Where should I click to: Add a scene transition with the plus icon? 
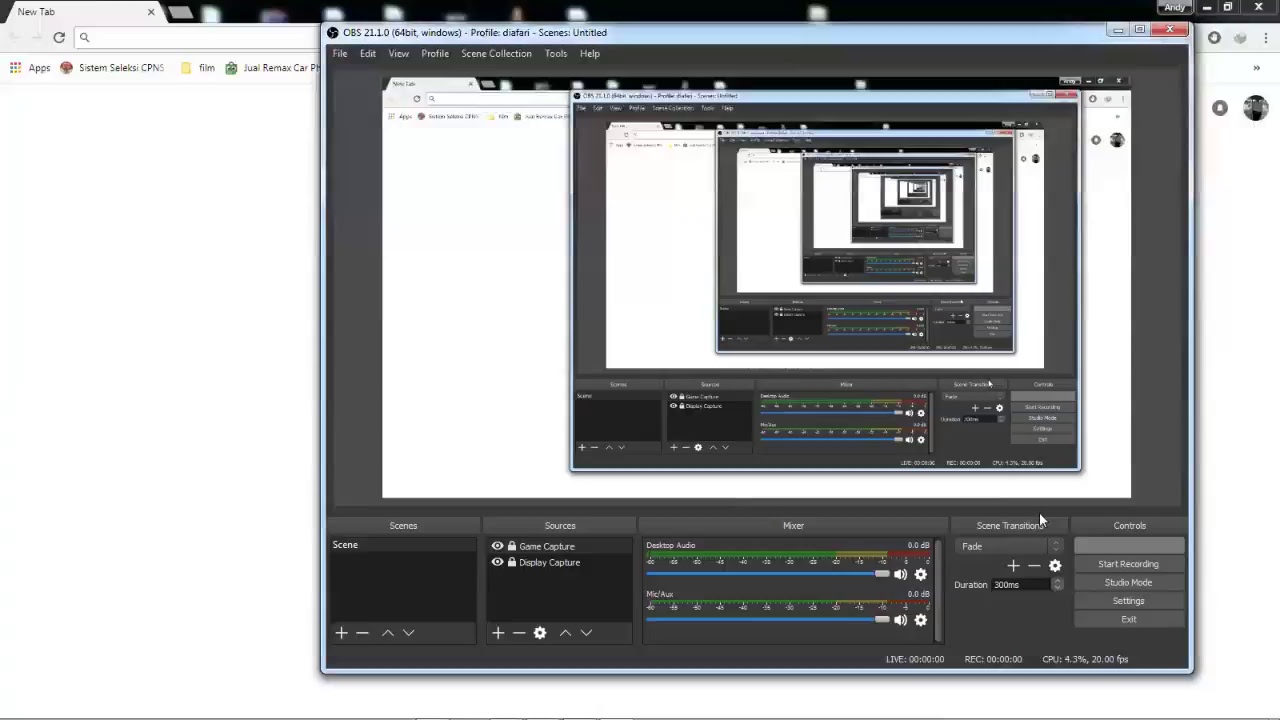[1013, 566]
